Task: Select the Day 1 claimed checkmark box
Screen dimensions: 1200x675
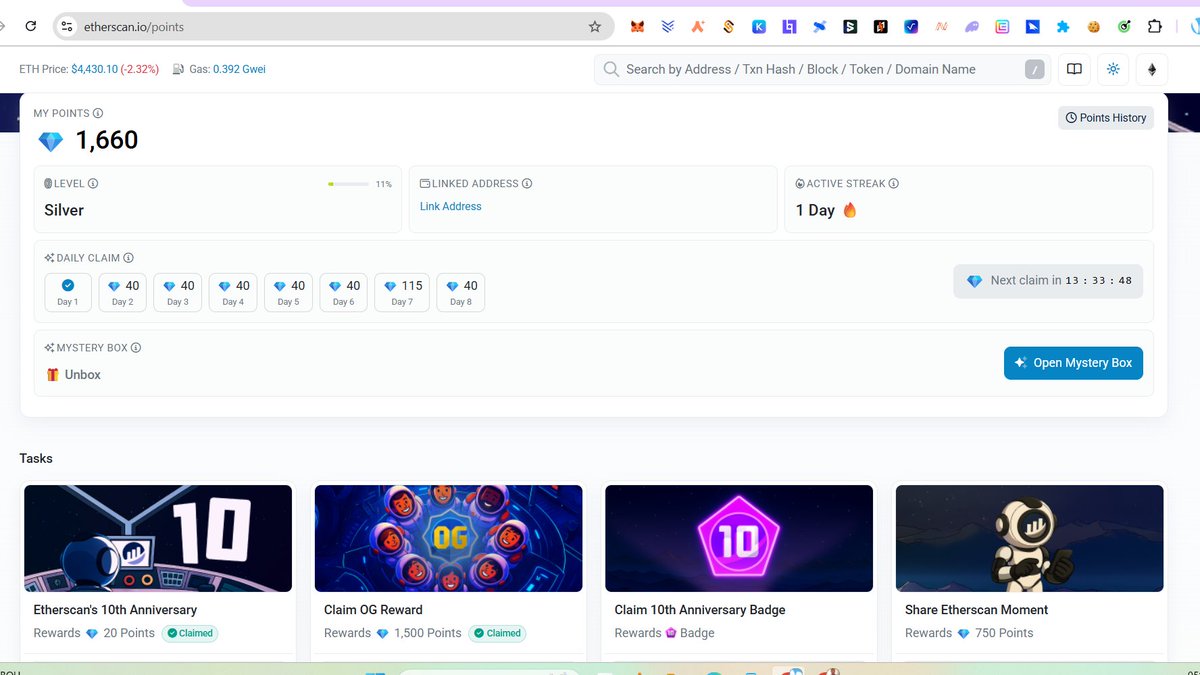Action: [x=68, y=293]
